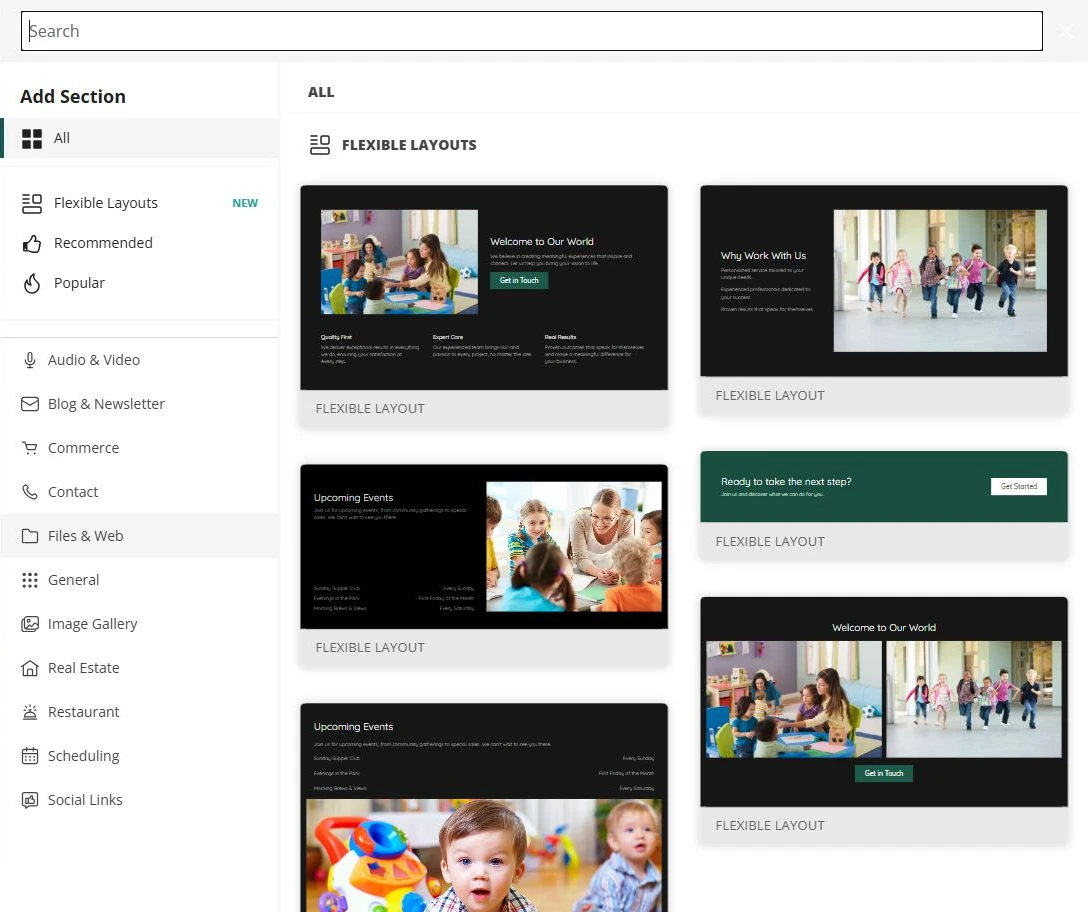
Task: Click the Add Section title text
Action: click(x=73, y=96)
